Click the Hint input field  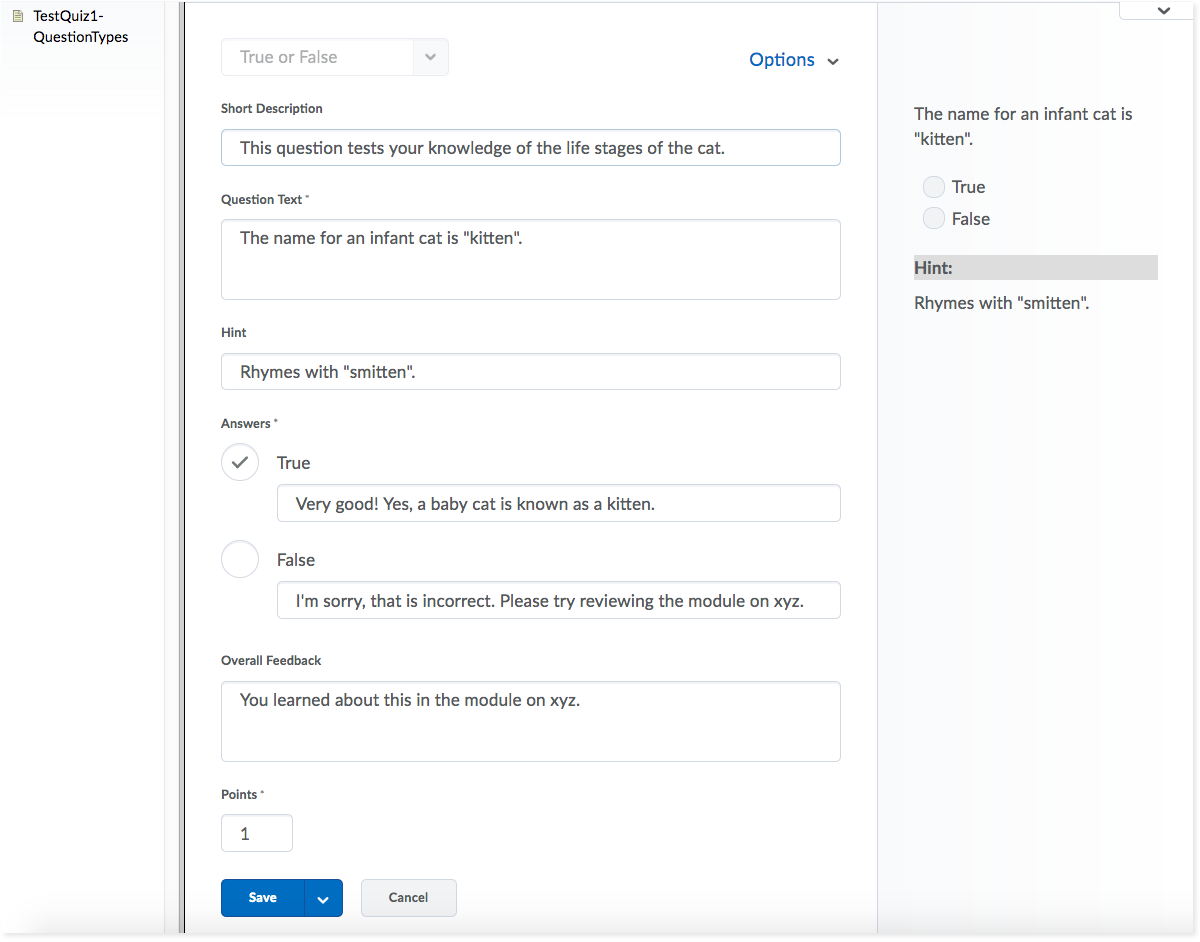[530, 372]
